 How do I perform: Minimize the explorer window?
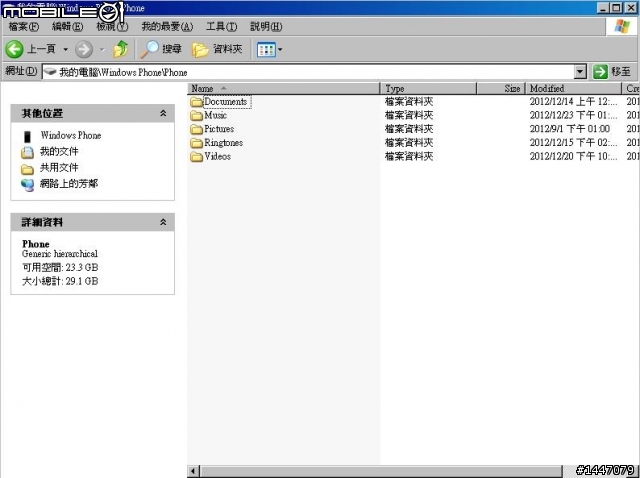(604, 8)
